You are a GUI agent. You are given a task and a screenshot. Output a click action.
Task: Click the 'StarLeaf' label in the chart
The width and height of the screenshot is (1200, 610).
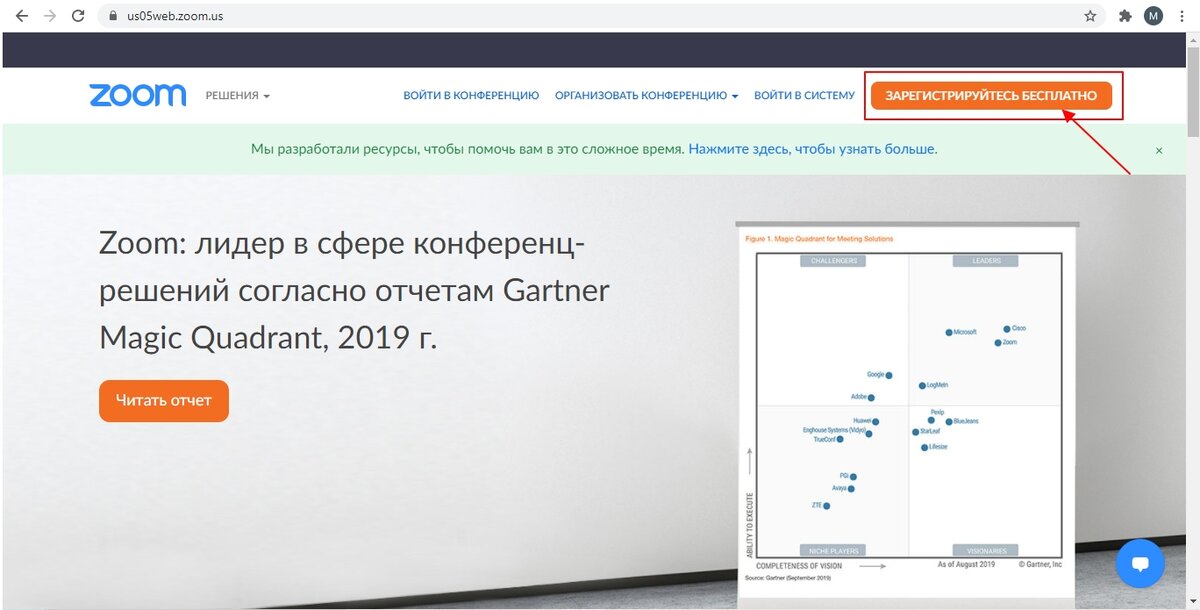(x=930, y=432)
